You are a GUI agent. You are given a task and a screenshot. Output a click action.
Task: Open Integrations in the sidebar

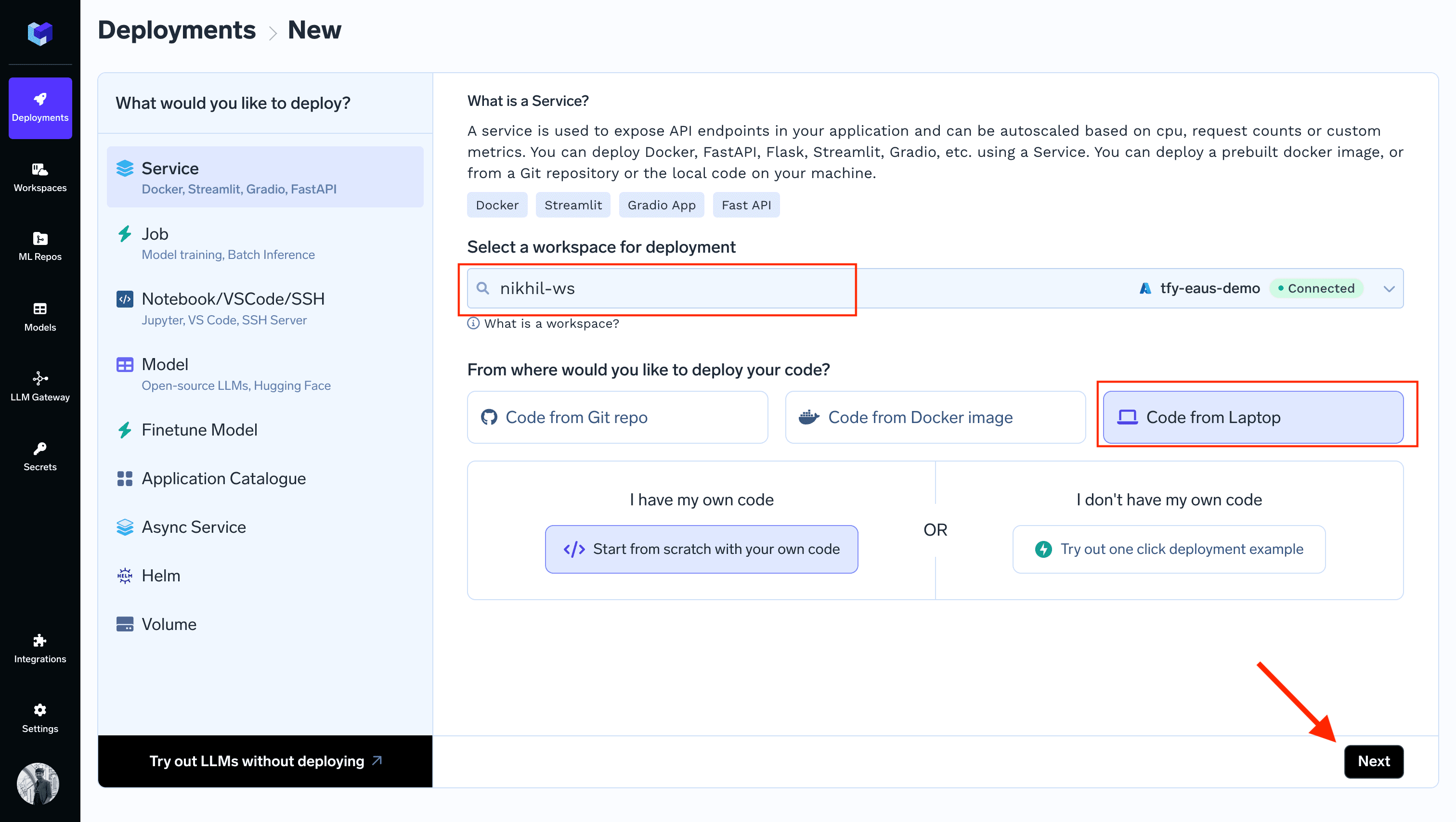(x=40, y=649)
